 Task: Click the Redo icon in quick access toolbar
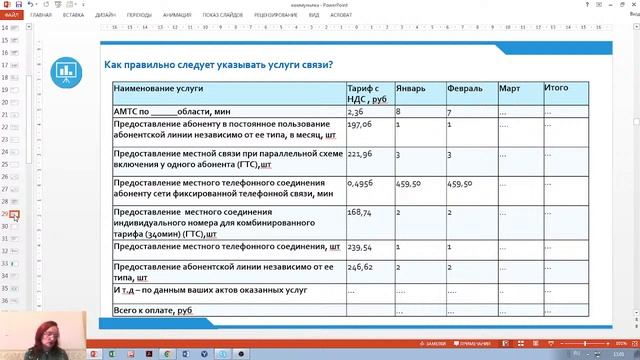(x=46, y=4)
